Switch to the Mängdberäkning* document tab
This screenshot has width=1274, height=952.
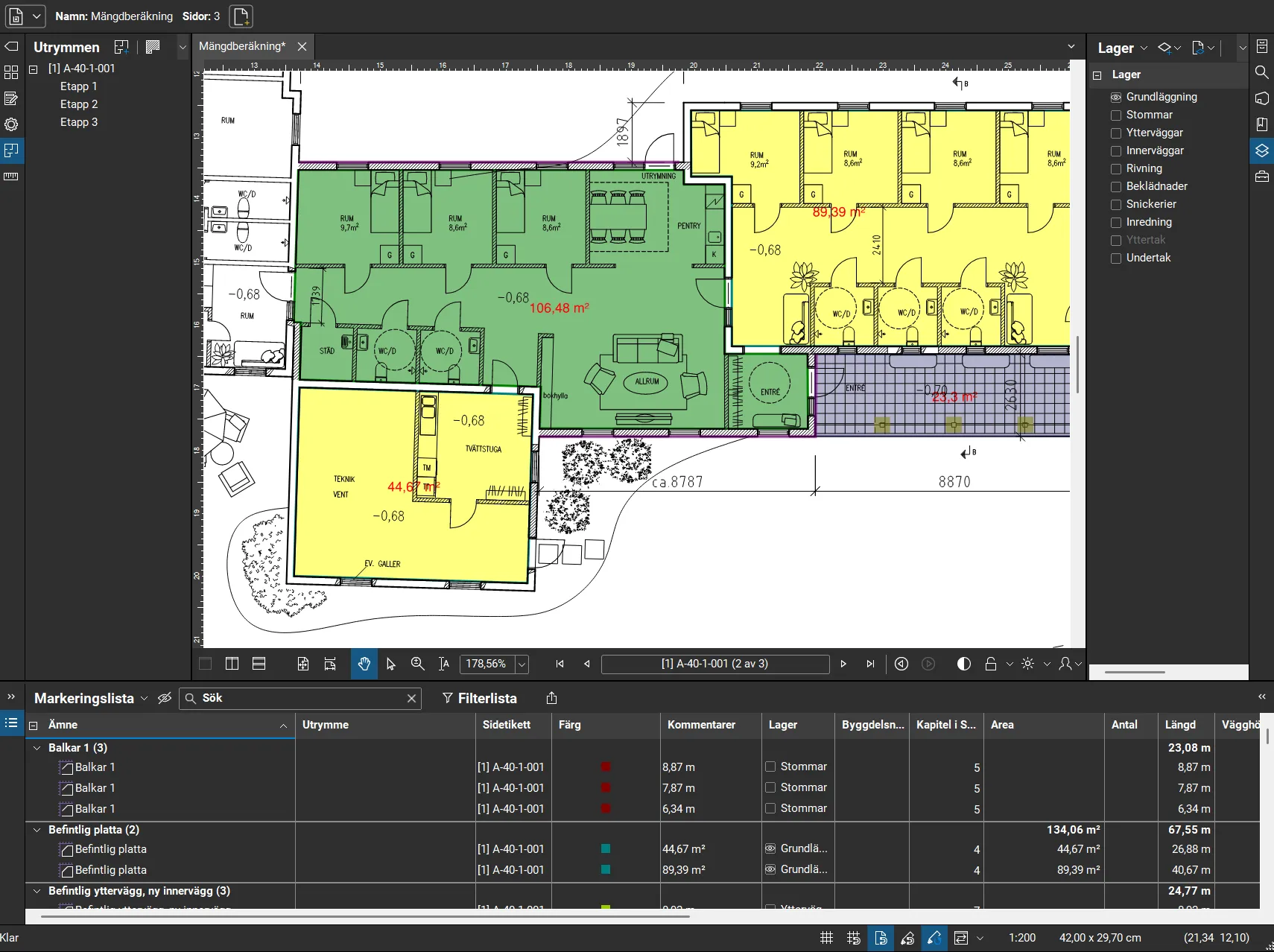(x=242, y=46)
